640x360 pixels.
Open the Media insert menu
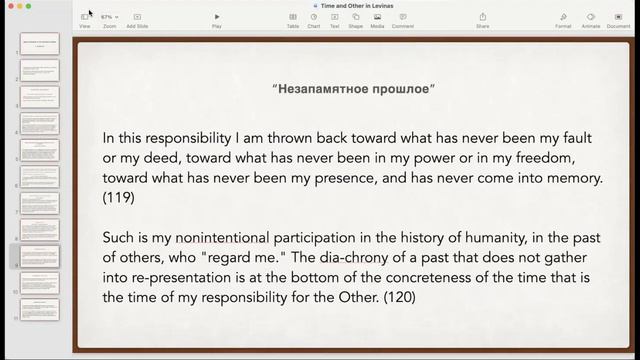point(377,20)
